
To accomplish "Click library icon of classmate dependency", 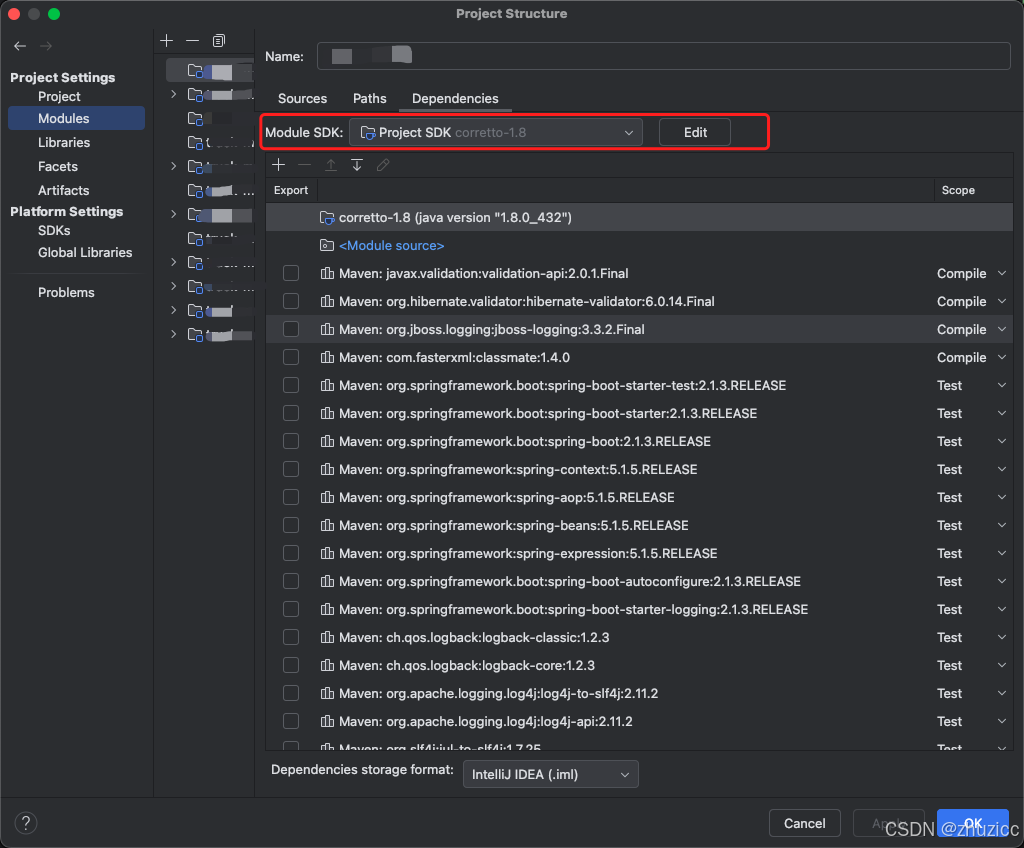I will click(x=327, y=357).
